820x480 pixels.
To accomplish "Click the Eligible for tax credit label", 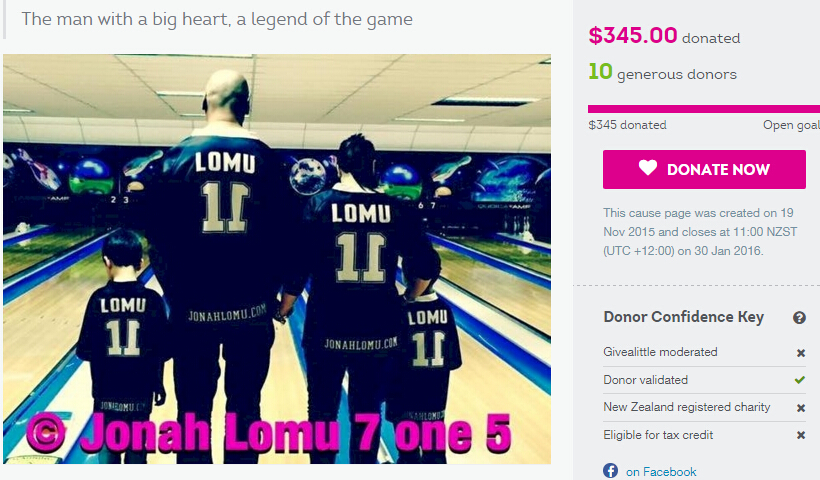I will (658, 435).
